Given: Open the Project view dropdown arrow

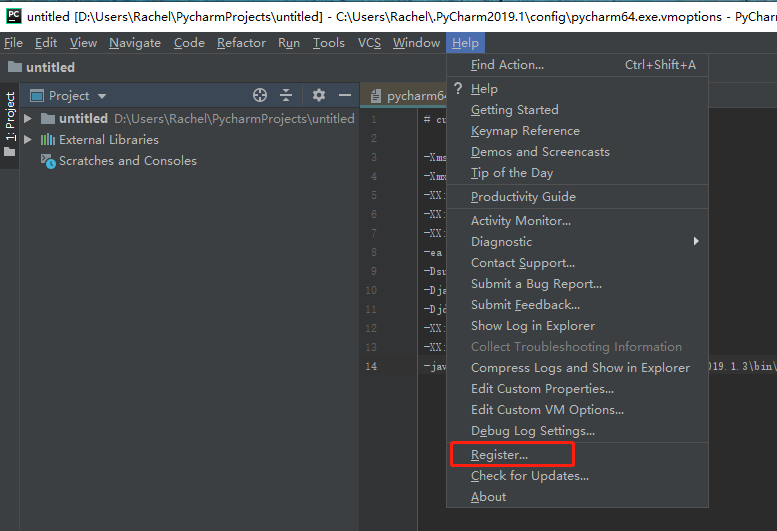Looking at the screenshot, I should [102, 96].
